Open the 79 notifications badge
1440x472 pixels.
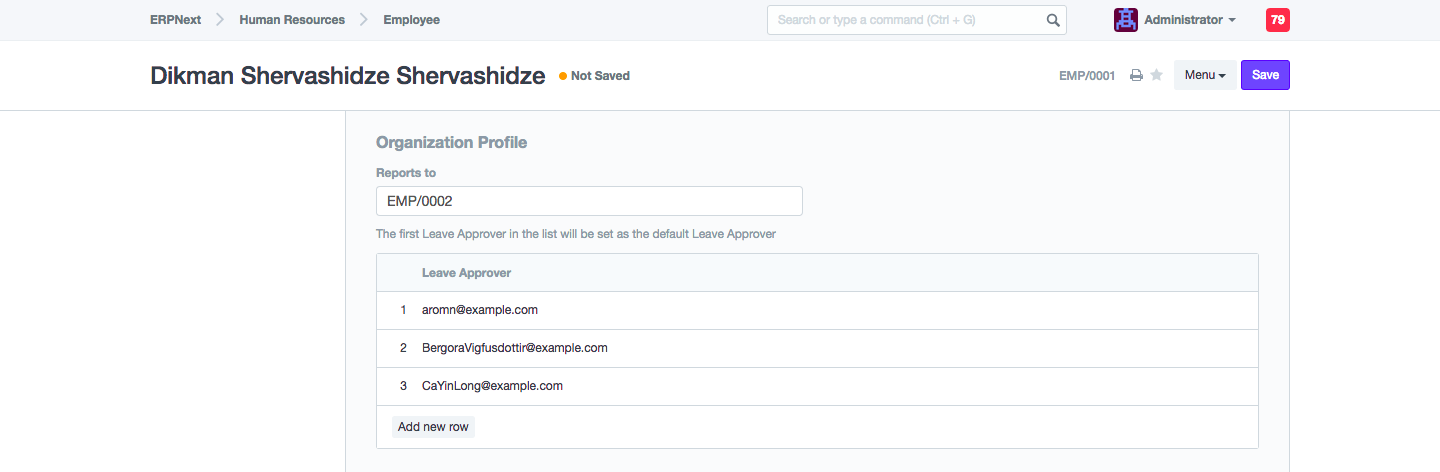[1277, 20]
